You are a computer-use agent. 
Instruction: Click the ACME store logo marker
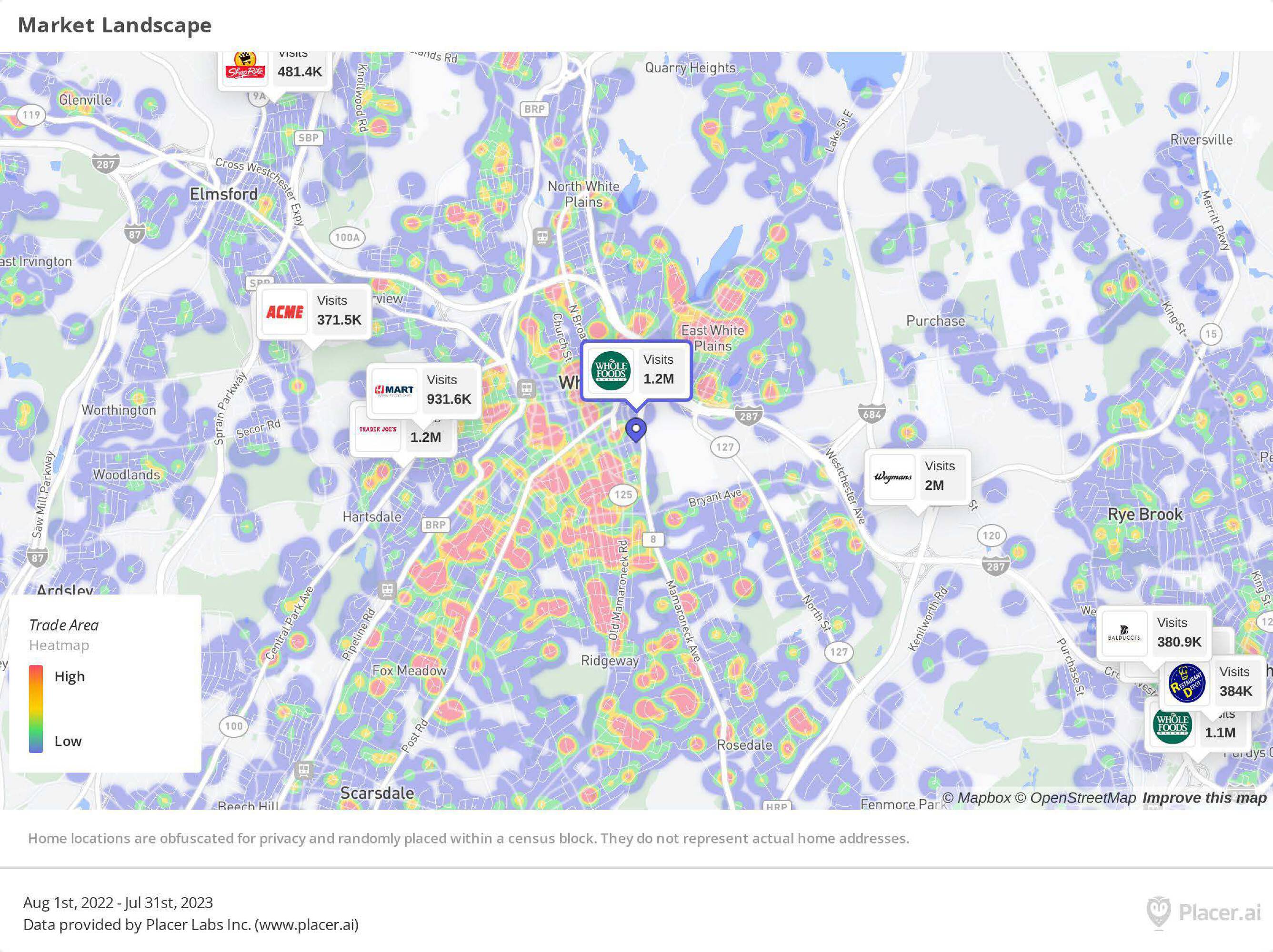click(284, 312)
